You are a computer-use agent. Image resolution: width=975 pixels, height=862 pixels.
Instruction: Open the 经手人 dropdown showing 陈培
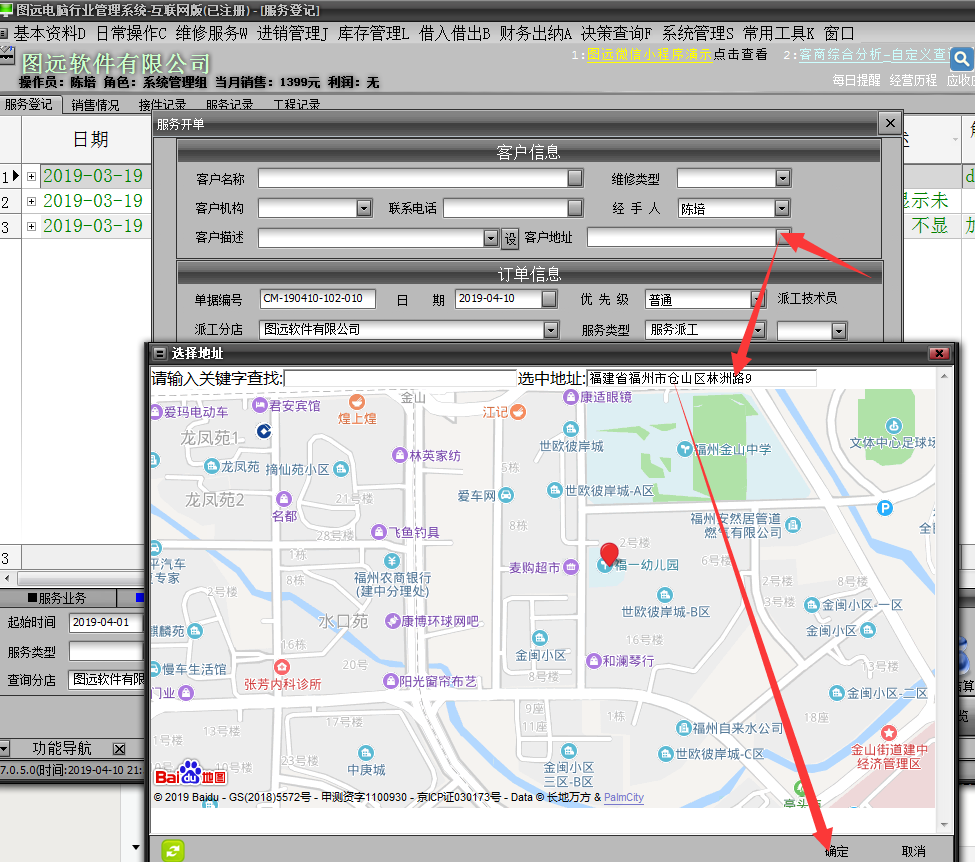[782, 208]
